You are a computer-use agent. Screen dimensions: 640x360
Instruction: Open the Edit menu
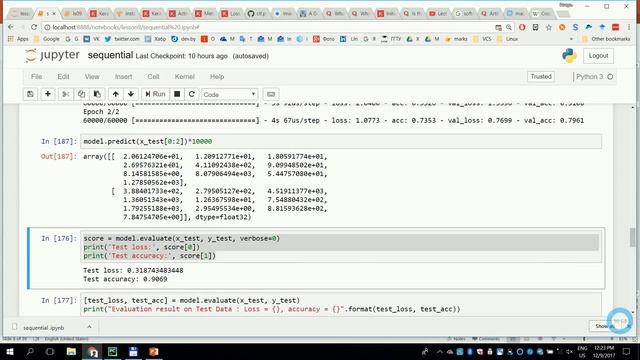(63, 77)
